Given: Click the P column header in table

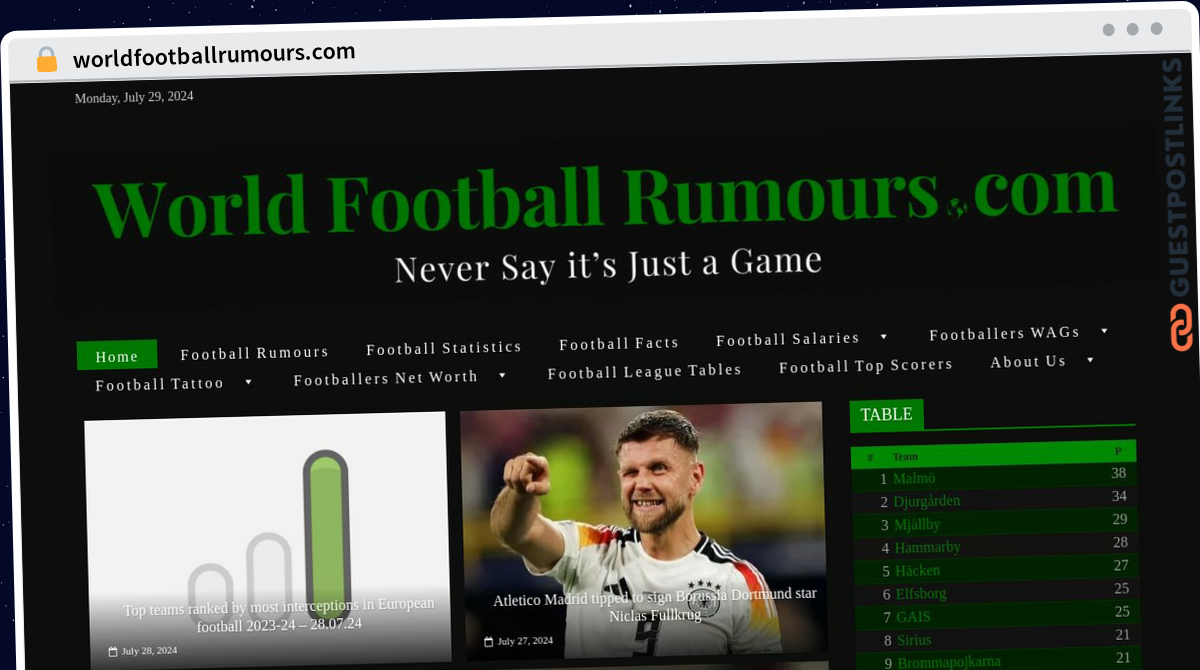Looking at the screenshot, I should click(1118, 452).
